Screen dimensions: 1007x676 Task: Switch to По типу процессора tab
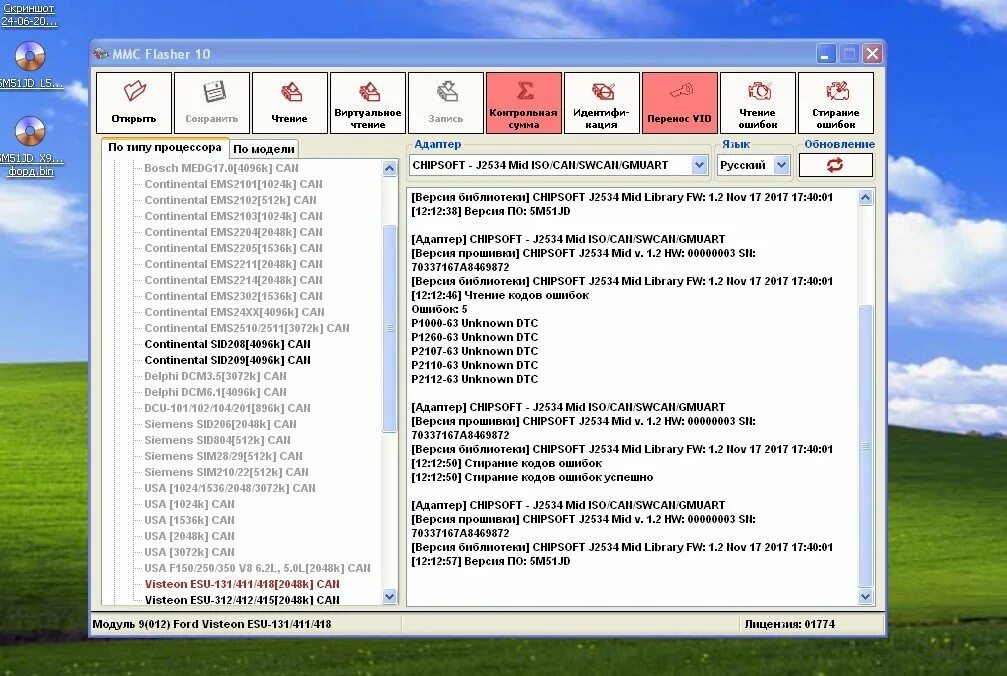coord(165,147)
